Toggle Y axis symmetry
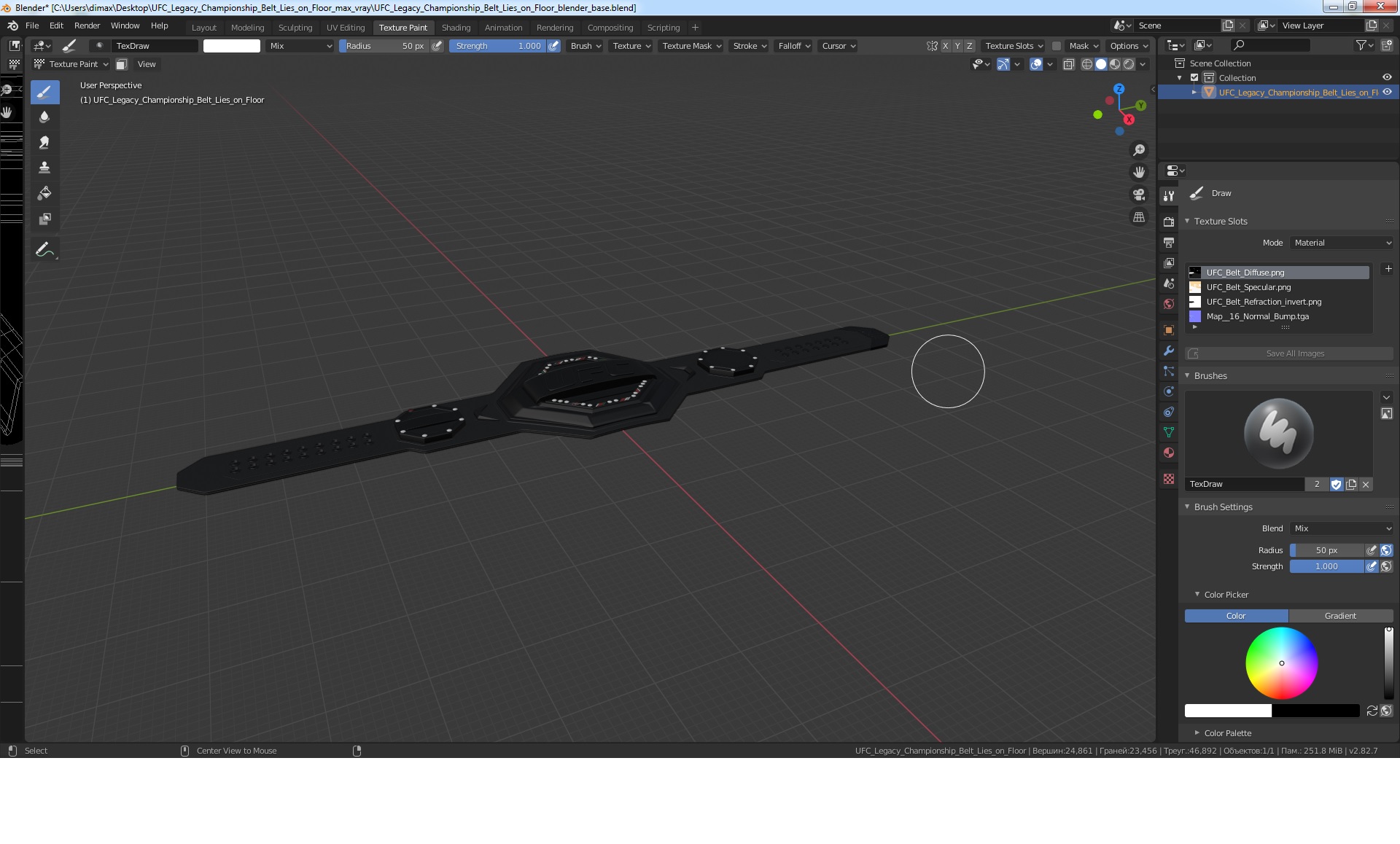Viewport: 1400px width, 844px height. (957, 46)
